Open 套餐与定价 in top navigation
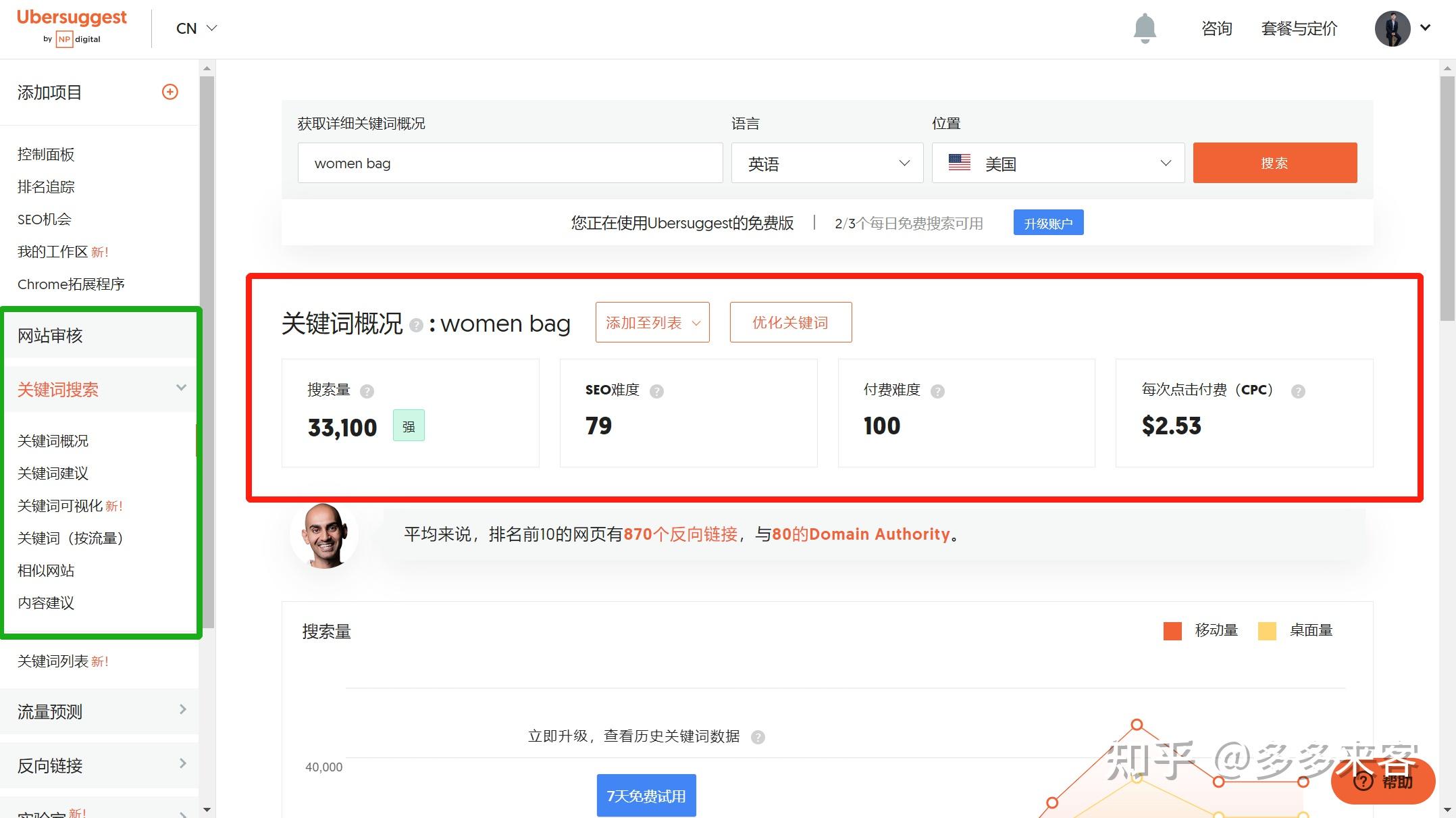Screen dimensions: 1456x818 [1299, 28]
